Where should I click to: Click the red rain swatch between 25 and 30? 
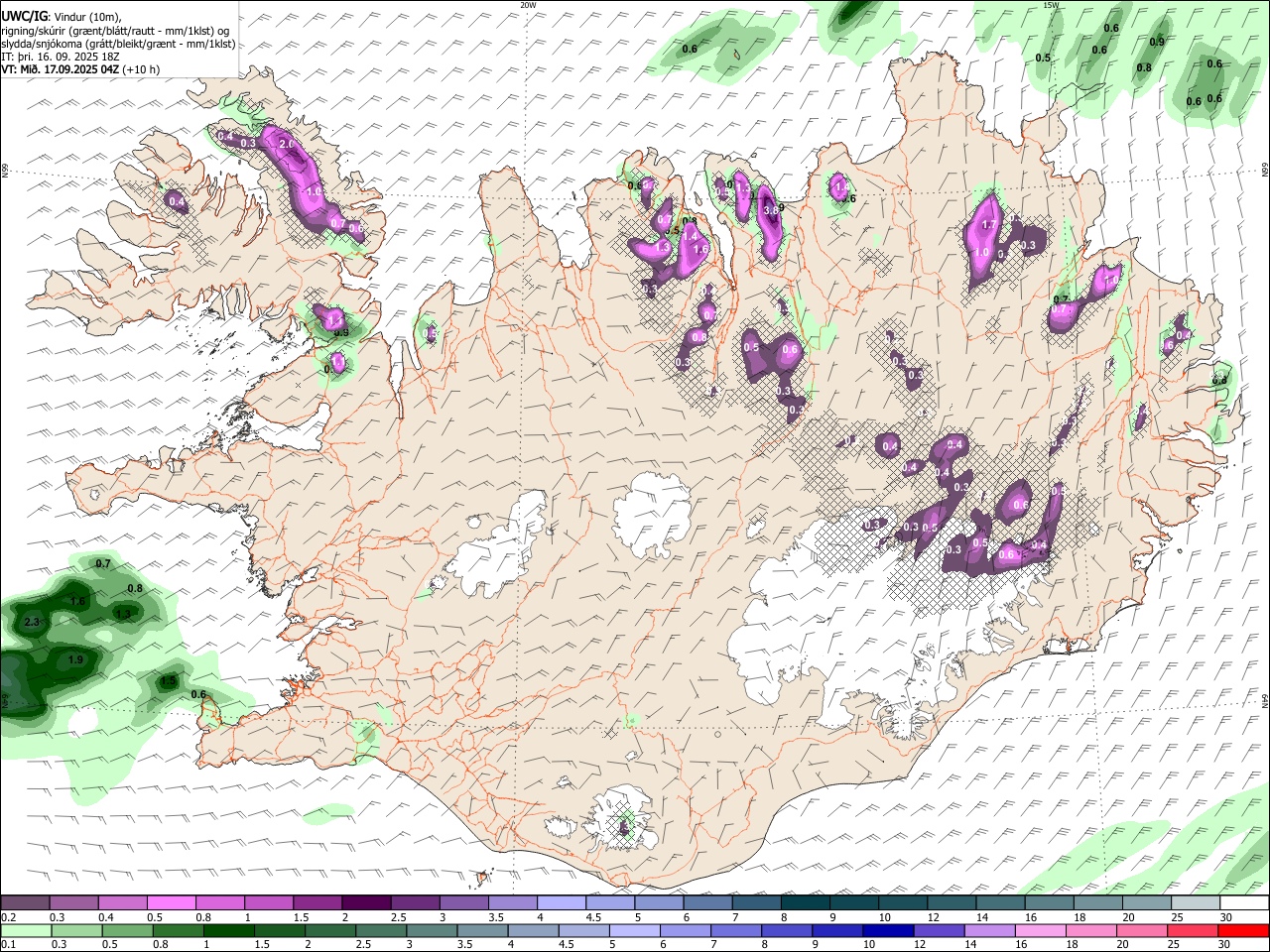pos(1193,930)
